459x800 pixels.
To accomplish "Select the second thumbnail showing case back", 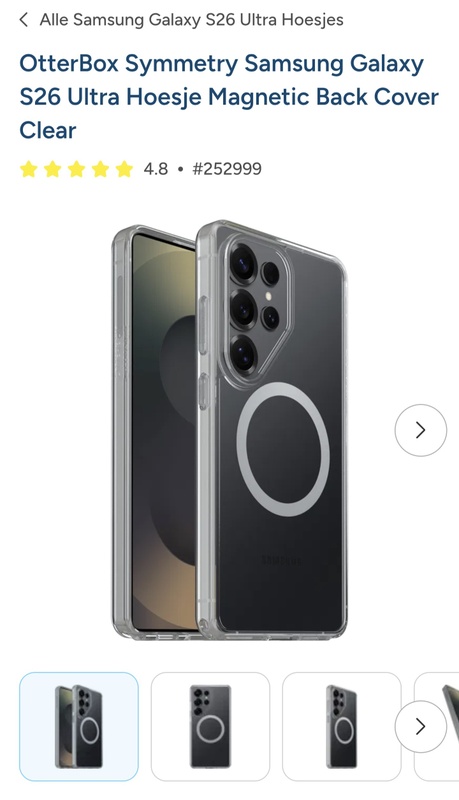I will pyautogui.click(x=210, y=727).
